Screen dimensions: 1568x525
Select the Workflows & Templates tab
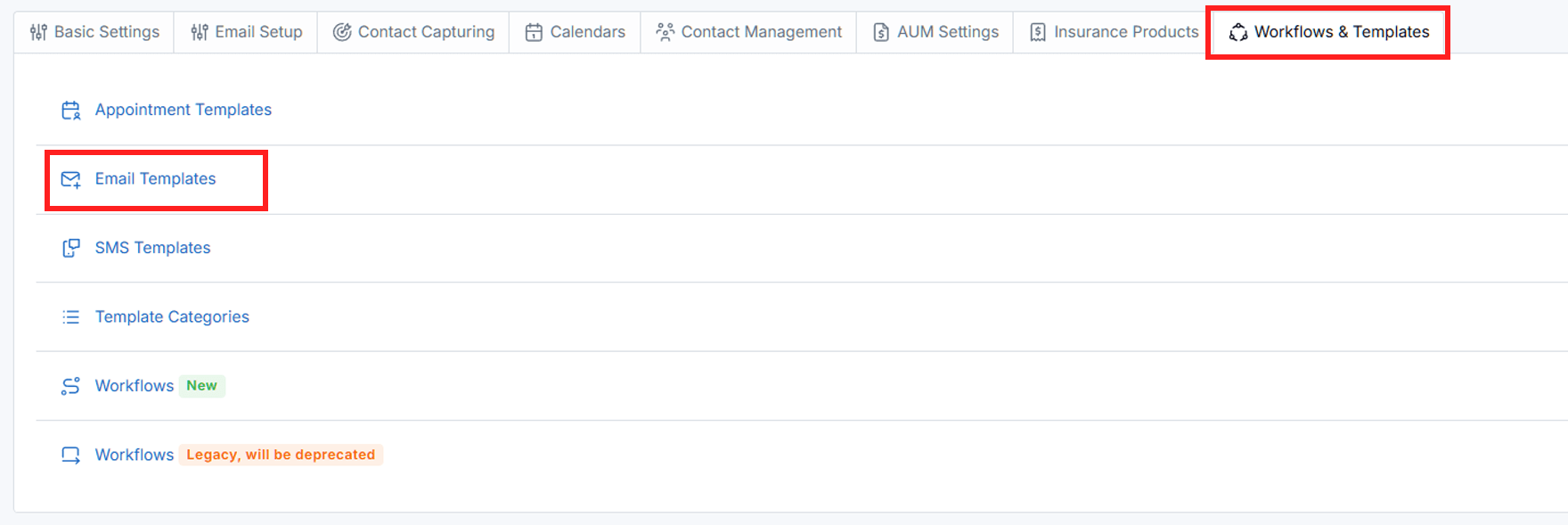(1328, 32)
